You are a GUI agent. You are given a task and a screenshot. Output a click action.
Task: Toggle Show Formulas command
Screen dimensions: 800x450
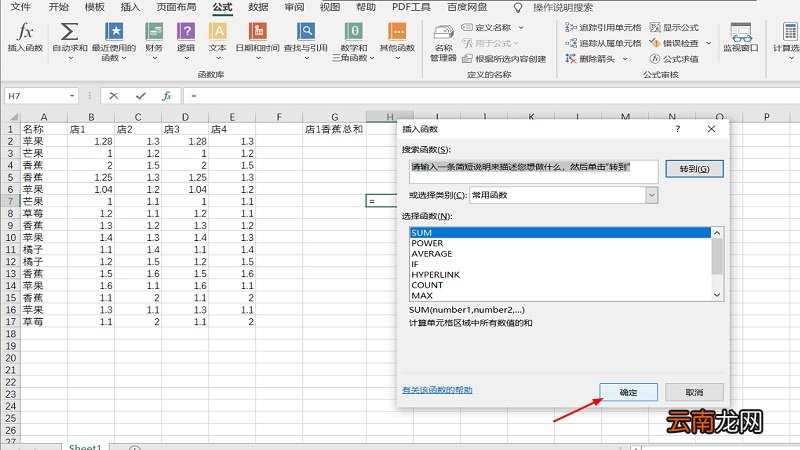click(x=674, y=28)
